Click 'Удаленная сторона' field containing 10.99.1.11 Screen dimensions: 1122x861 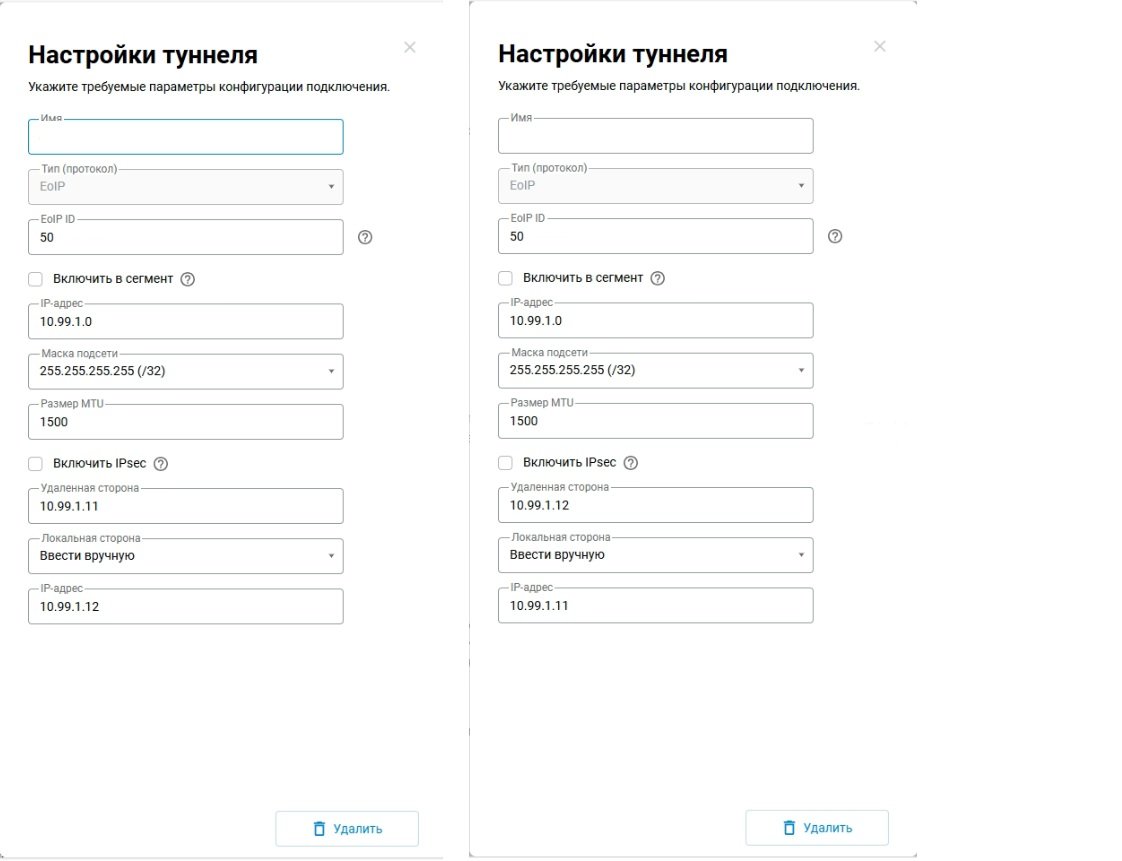[185, 507]
